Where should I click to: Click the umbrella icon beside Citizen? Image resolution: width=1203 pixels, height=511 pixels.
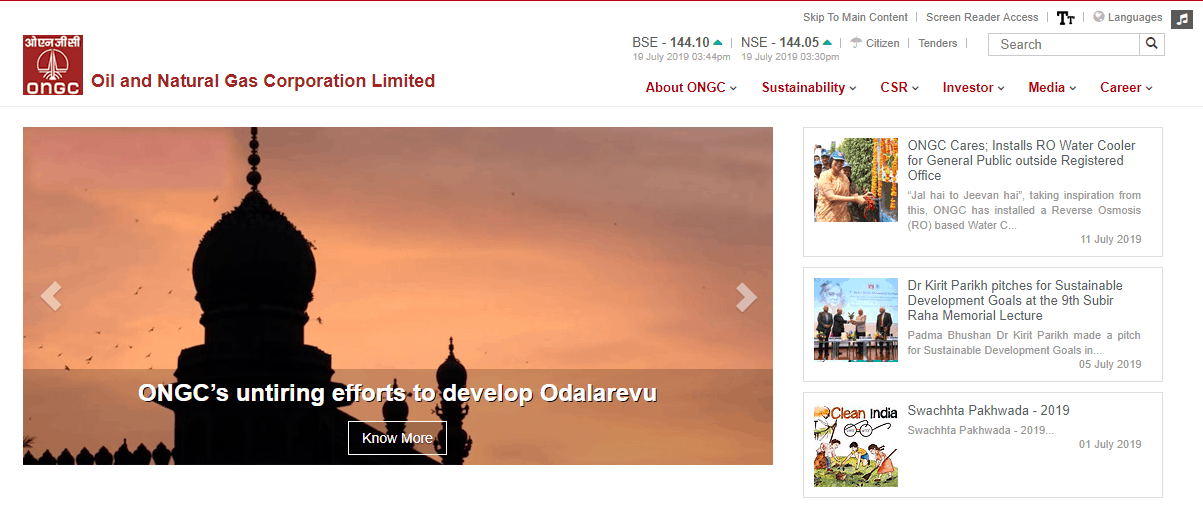tap(856, 43)
